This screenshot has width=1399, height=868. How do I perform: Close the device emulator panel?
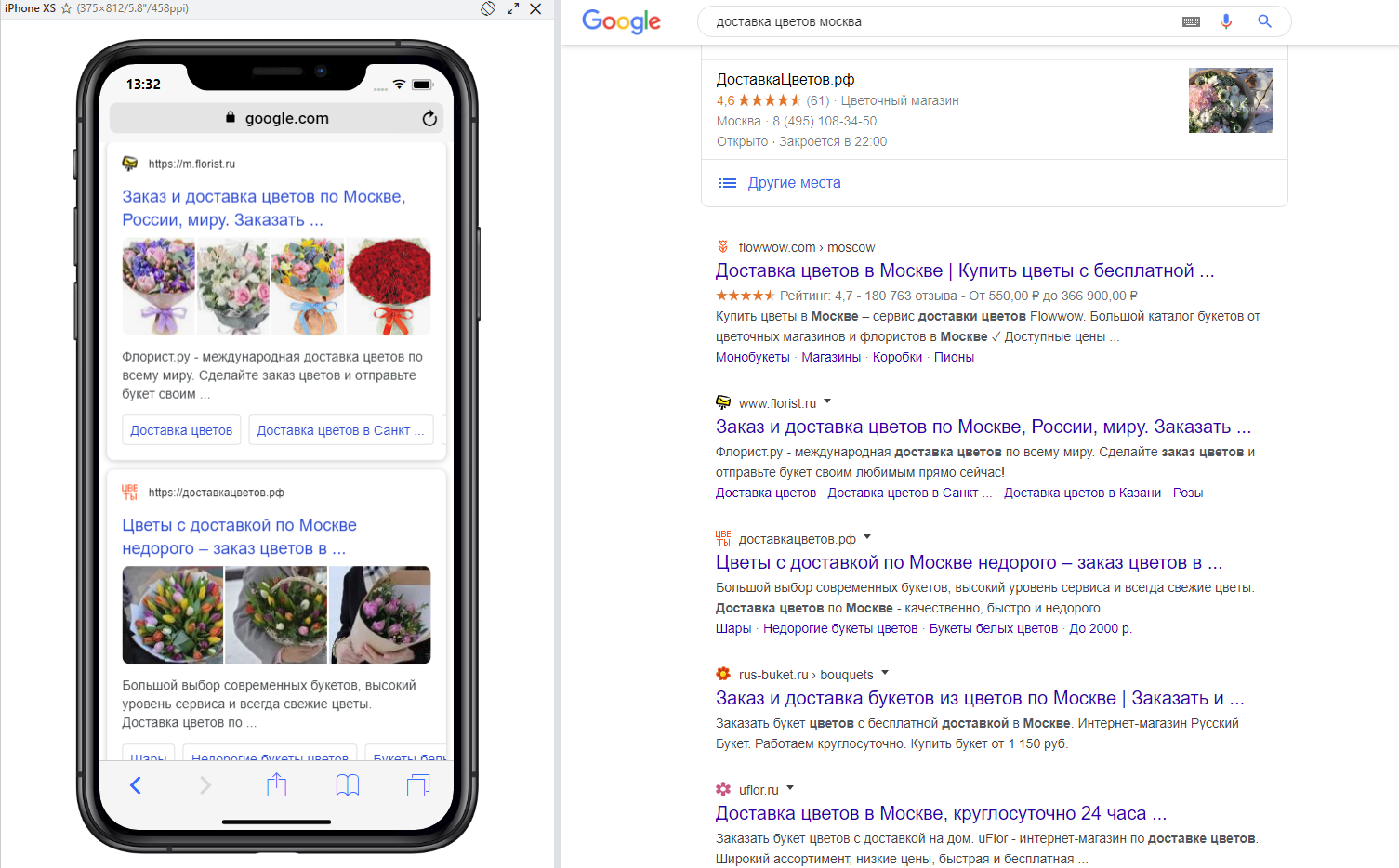pos(535,8)
